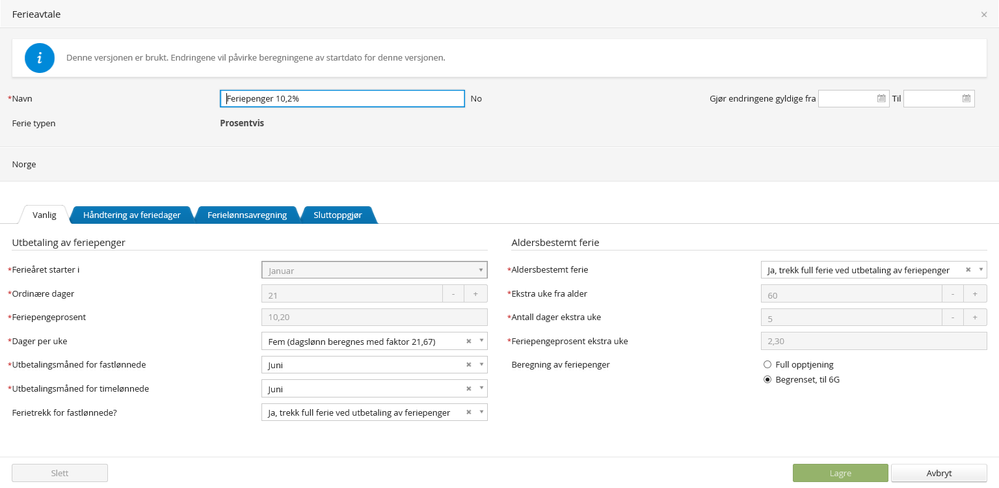Increase 'Ordinære dager' with plus button
The width and height of the screenshot is (999, 488).
pyautogui.click(x=475, y=294)
